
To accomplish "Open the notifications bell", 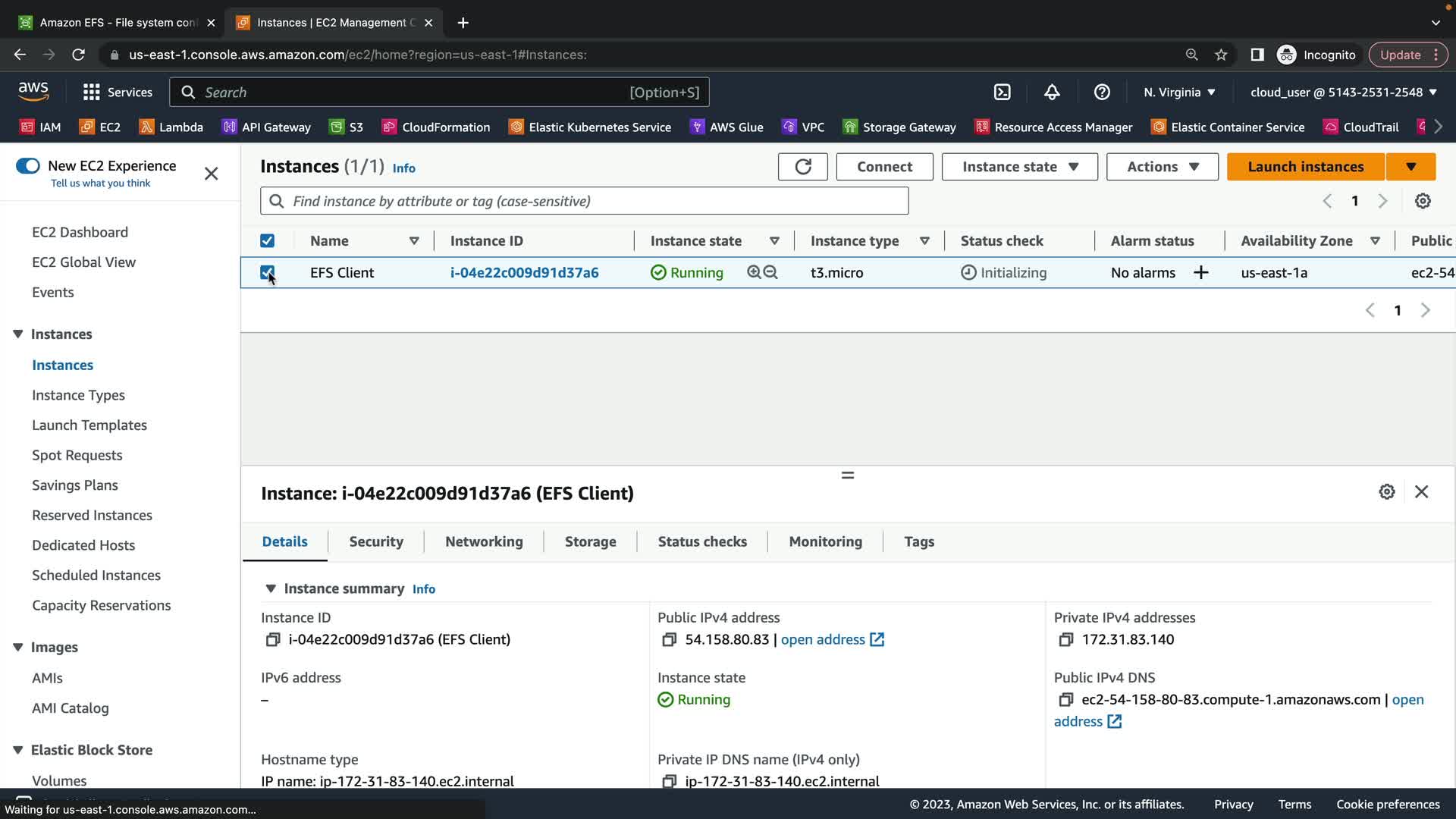I will pos(1052,93).
